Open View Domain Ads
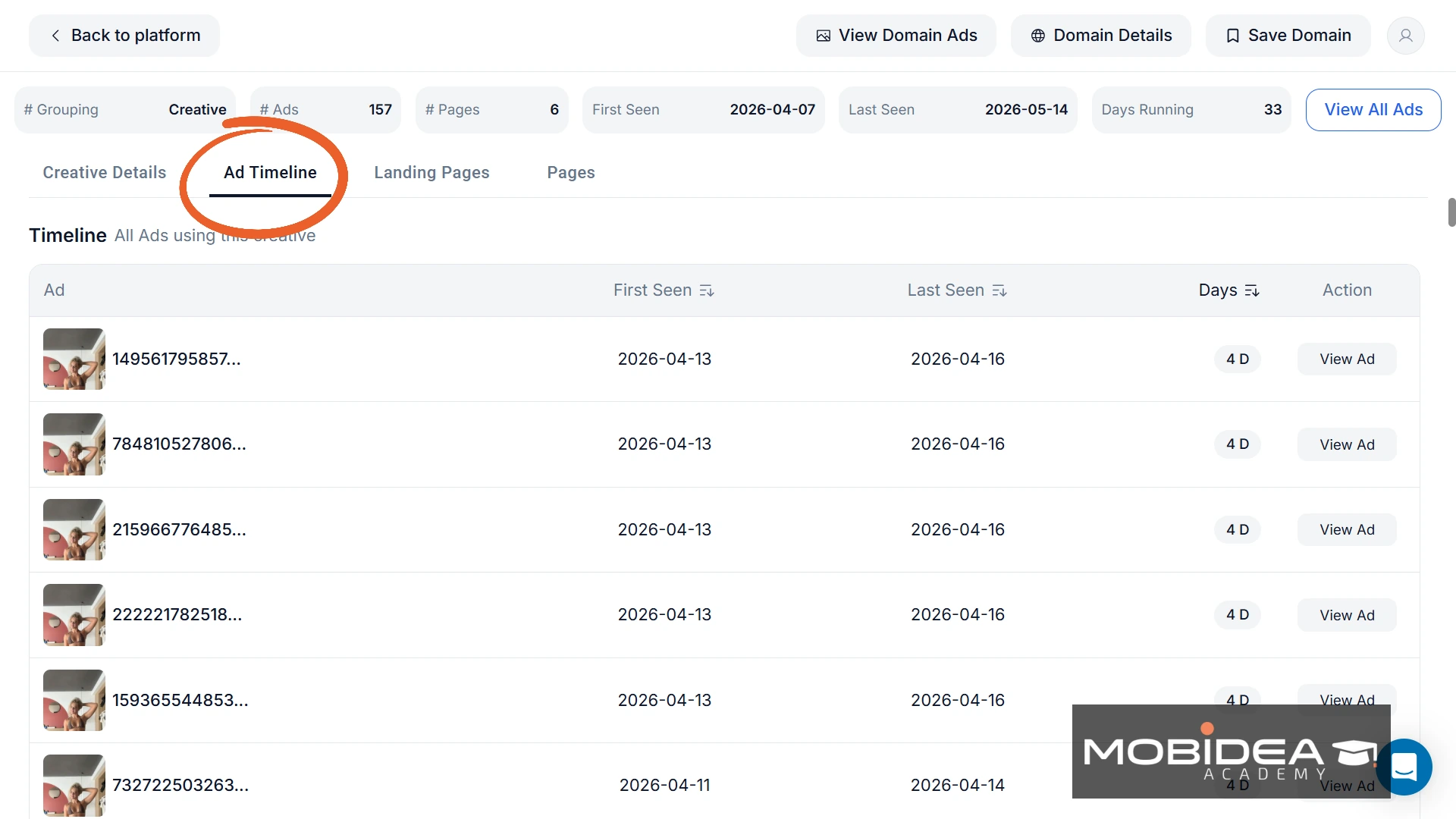 coord(896,36)
